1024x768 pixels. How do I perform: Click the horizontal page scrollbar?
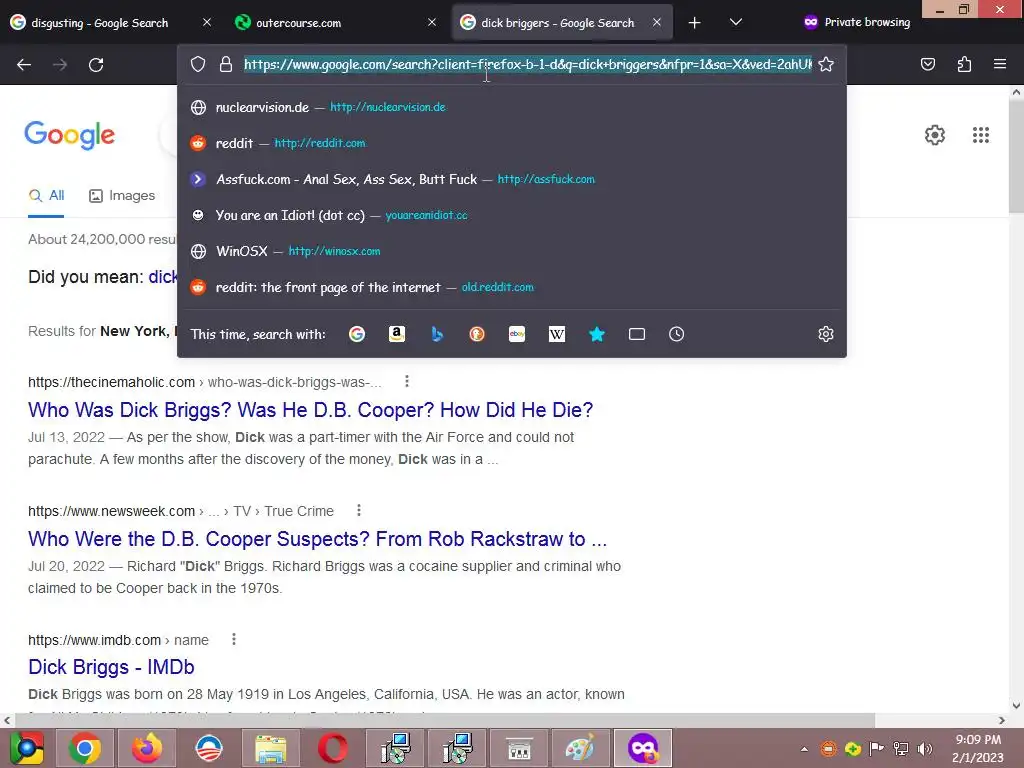445,720
